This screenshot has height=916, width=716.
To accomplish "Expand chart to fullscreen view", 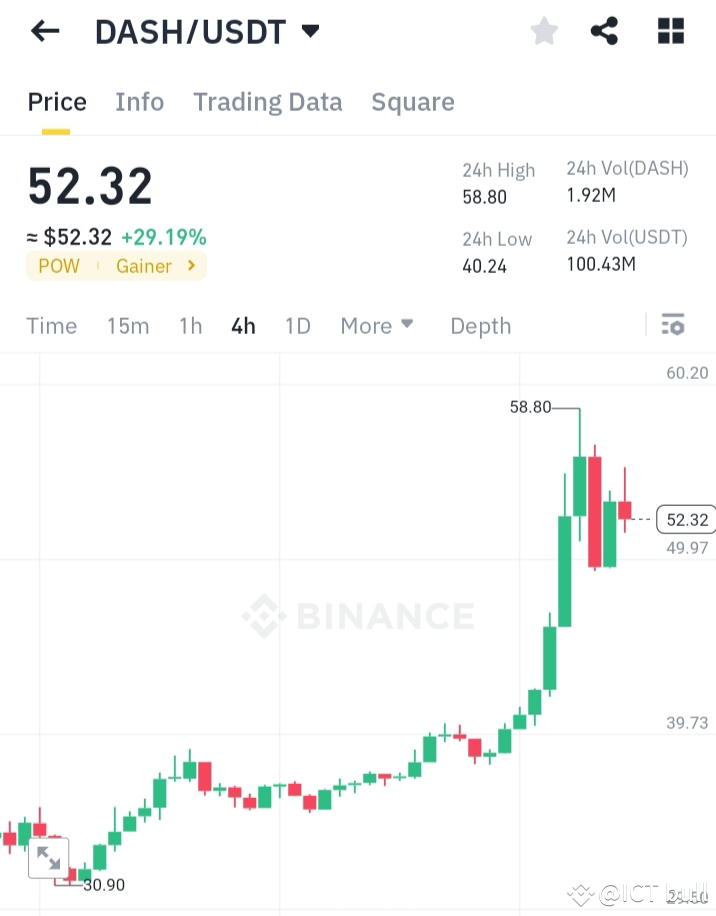I will (x=50, y=857).
